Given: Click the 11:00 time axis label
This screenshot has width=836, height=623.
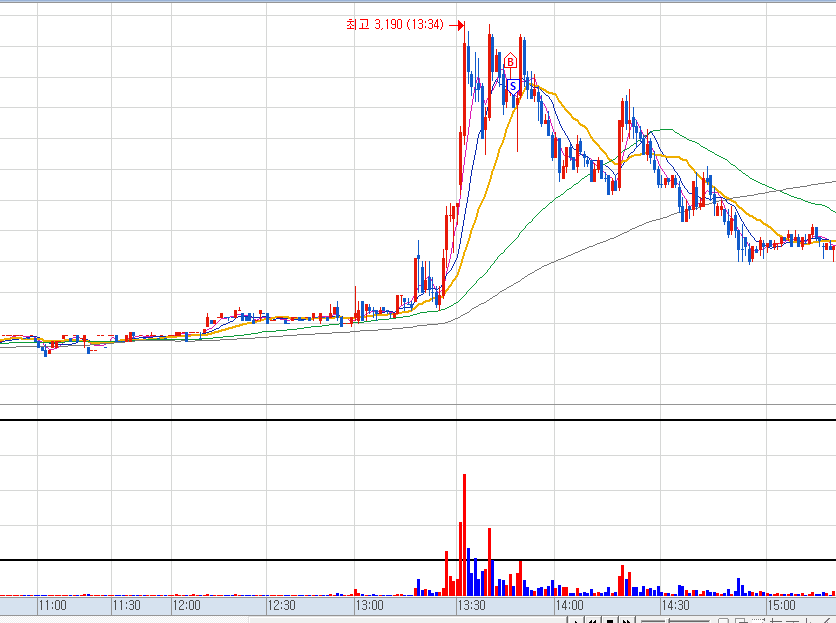Looking at the screenshot, I should click(52, 605).
